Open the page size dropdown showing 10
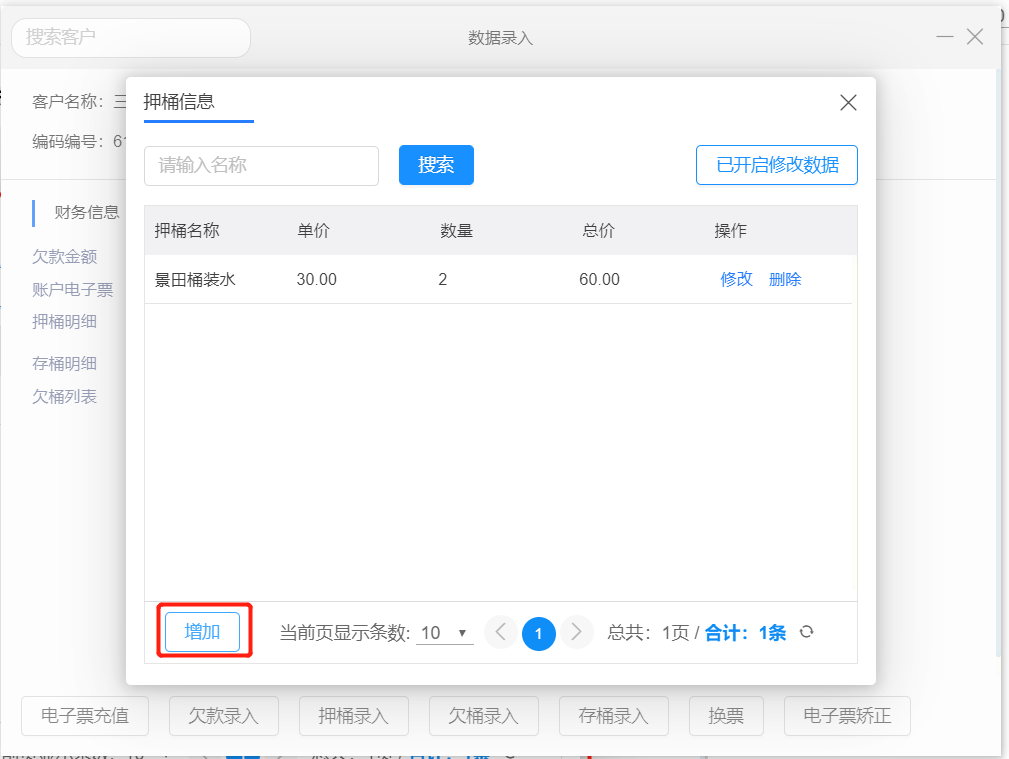The width and height of the screenshot is (1009, 759). pyautogui.click(x=445, y=633)
